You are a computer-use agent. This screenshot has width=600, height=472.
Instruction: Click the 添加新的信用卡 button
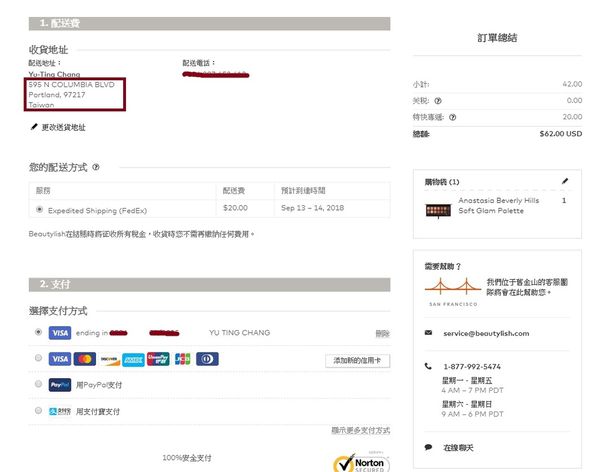click(x=357, y=359)
